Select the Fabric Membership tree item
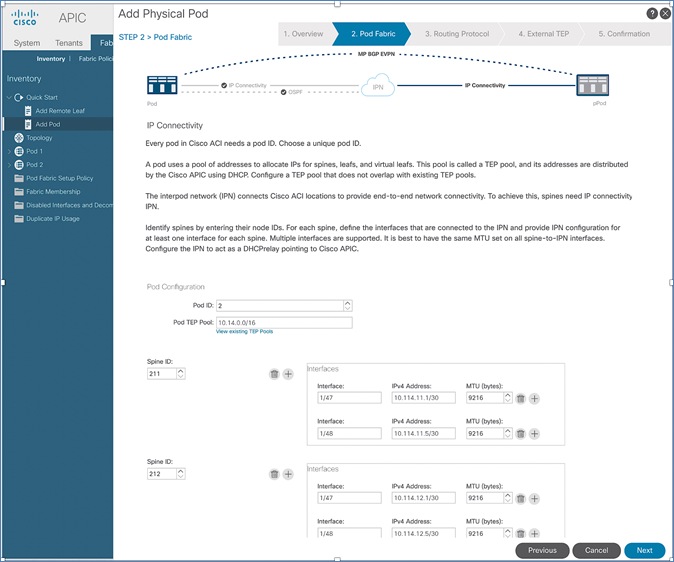The width and height of the screenshot is (674, 562). click(x=53, y=192)
